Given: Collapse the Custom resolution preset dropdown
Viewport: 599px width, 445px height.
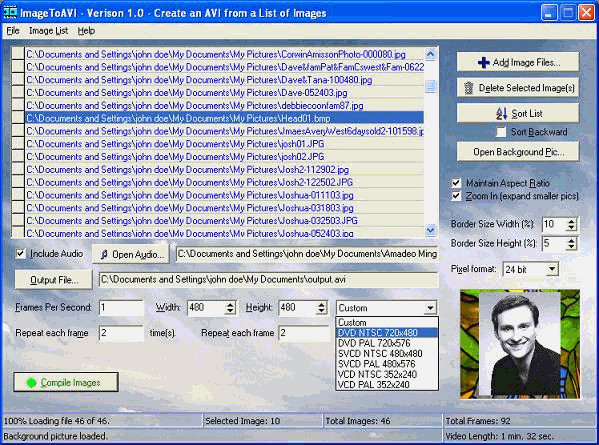Looking at the screenshot, I should pyautogui.click(x=431, y=308).
